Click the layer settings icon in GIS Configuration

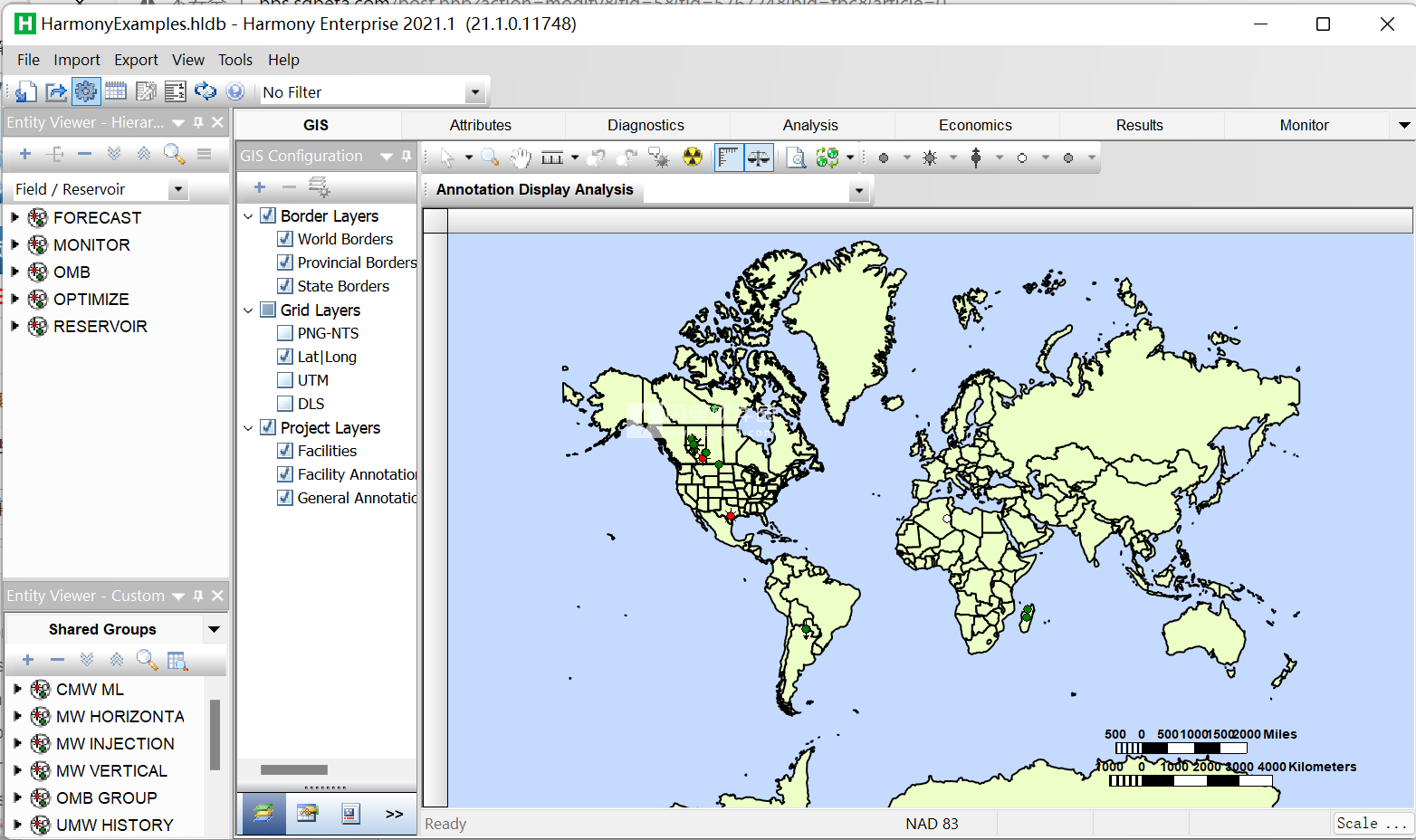(x=319, y=187)
